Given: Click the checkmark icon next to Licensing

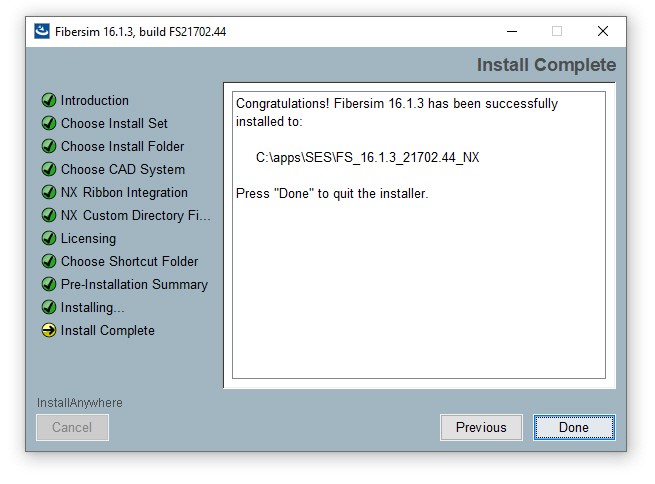Looking at the screenshot, I should tap(49, 238).
